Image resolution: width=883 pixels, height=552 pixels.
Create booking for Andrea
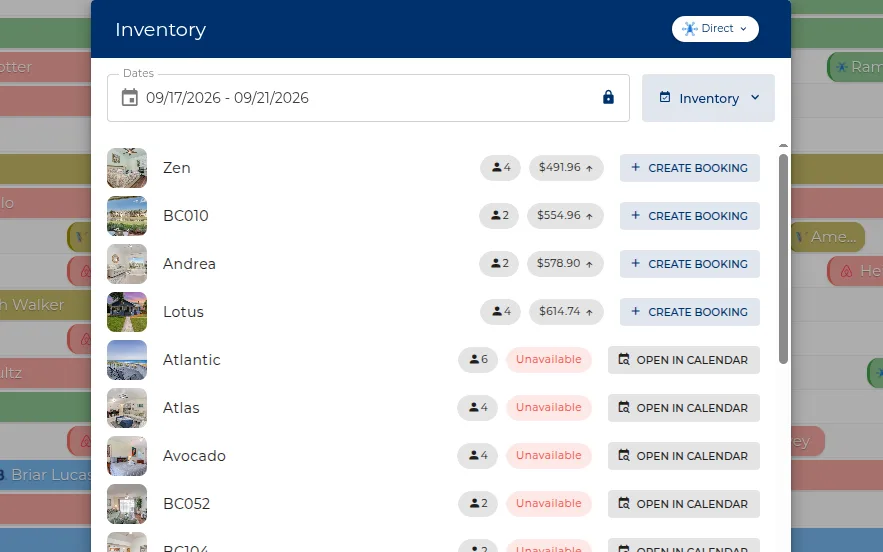point(690,264)
